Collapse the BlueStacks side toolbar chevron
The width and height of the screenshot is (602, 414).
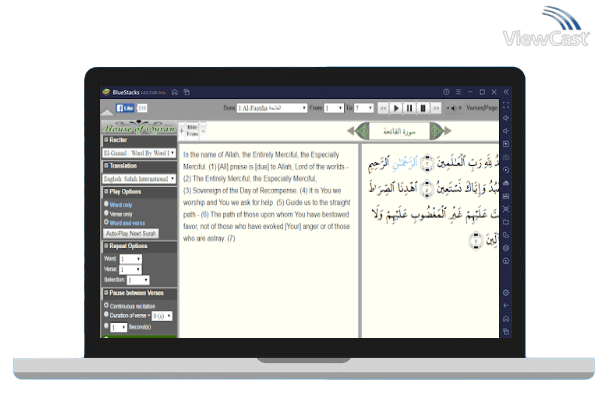coord(506,92)
